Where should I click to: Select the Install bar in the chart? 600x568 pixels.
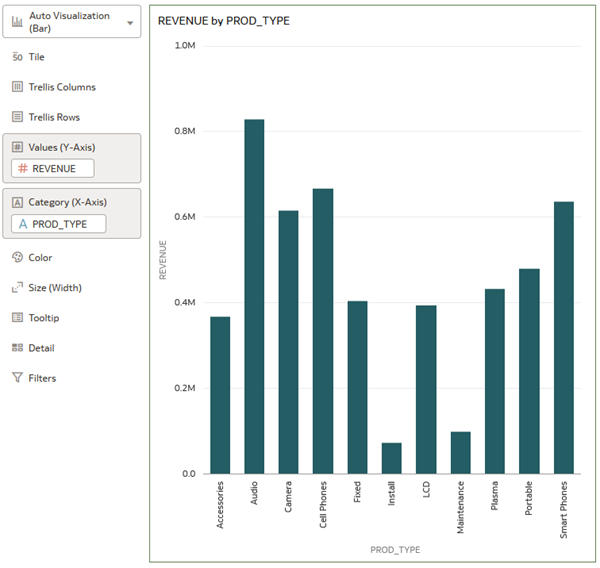pos(391,458)
